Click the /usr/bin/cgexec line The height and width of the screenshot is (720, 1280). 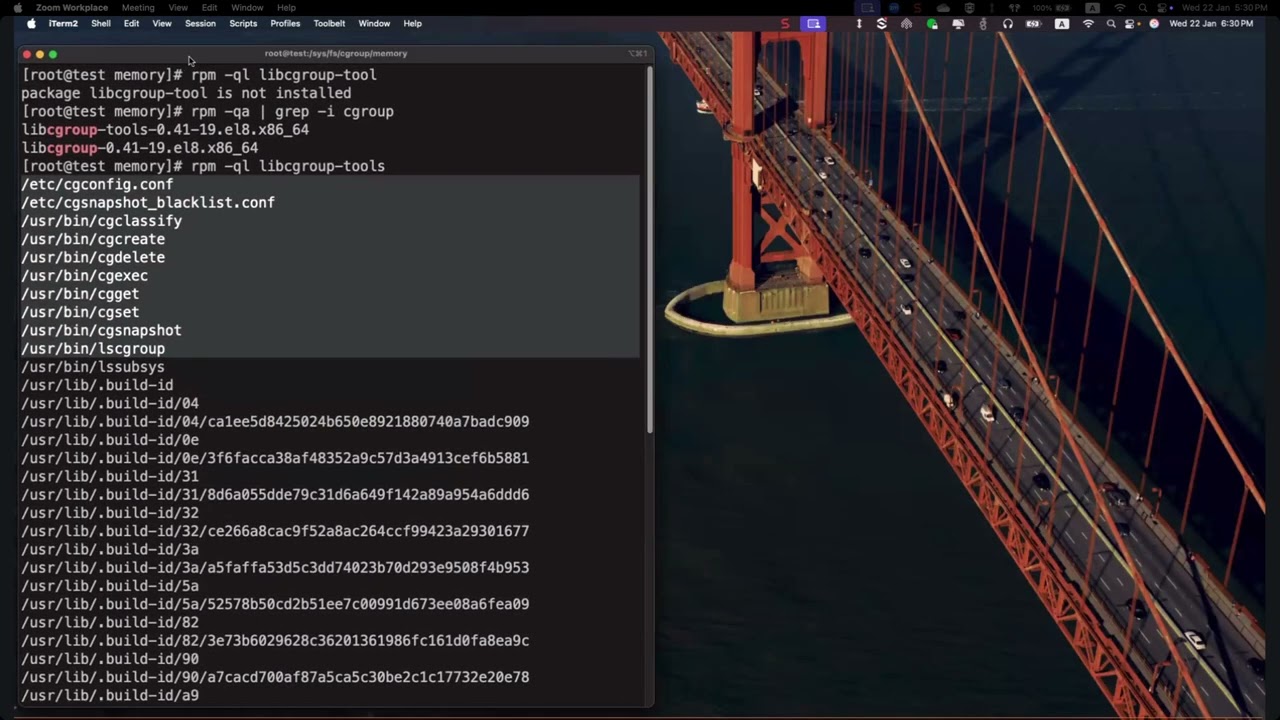[x=85, y=276]
